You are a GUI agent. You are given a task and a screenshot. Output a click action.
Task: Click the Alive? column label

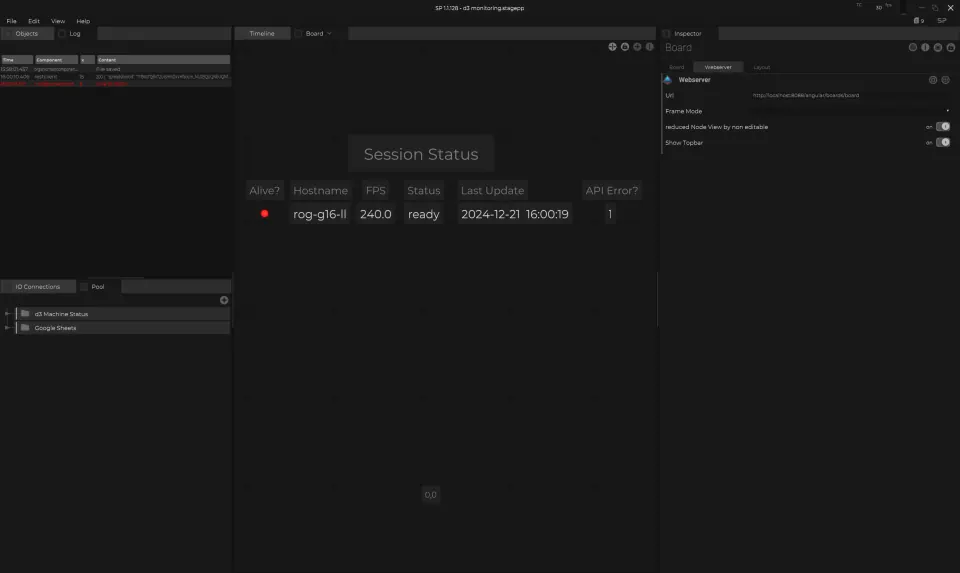tap(264, 190)
